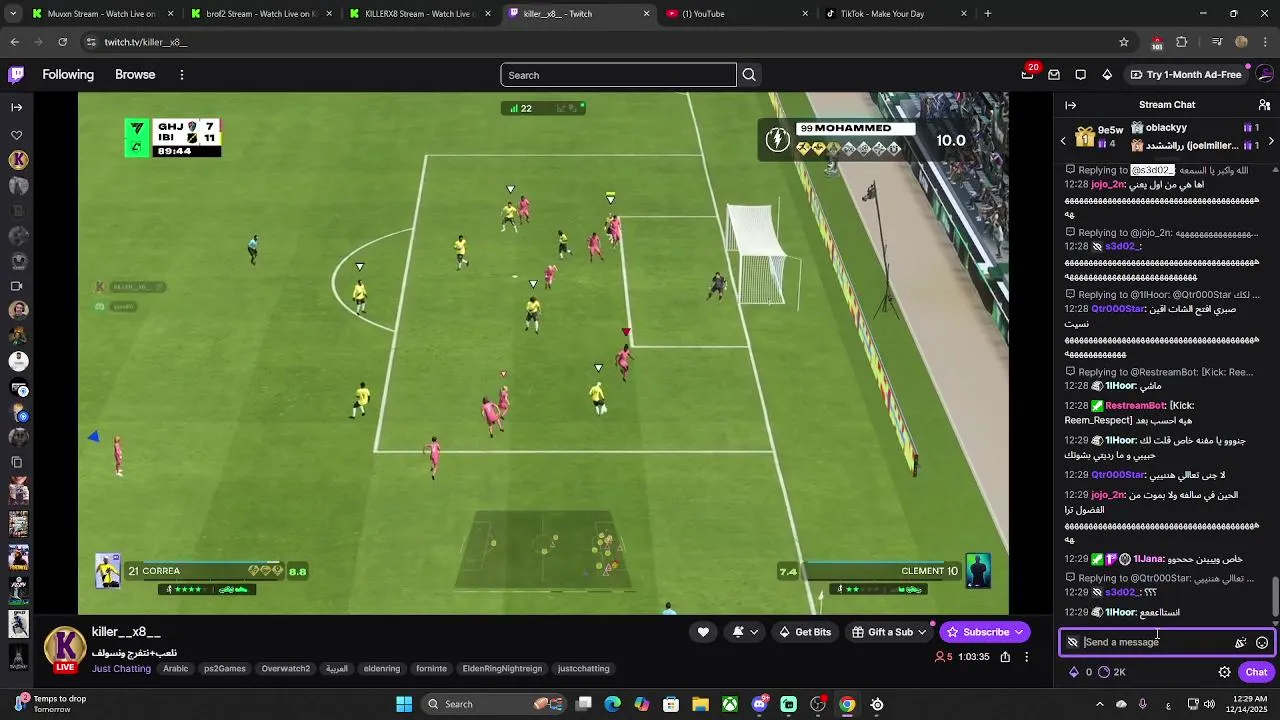Image resolution: width=1280 pixels, height=720 pixels.
Task: Toggle the taskbar volume icon
Action: coord(1209,704)
